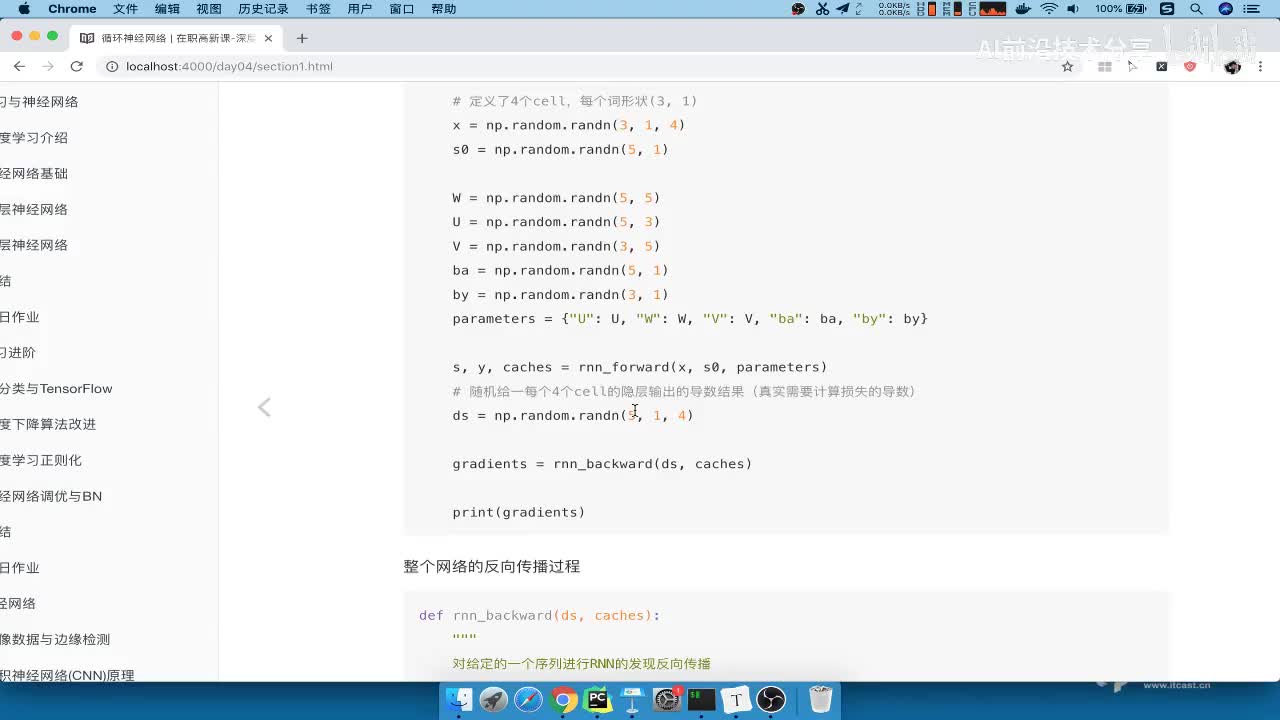Click the volume speaker menu bar icon
This screenshot has height=720, width=1280.
pos(1073,9)
